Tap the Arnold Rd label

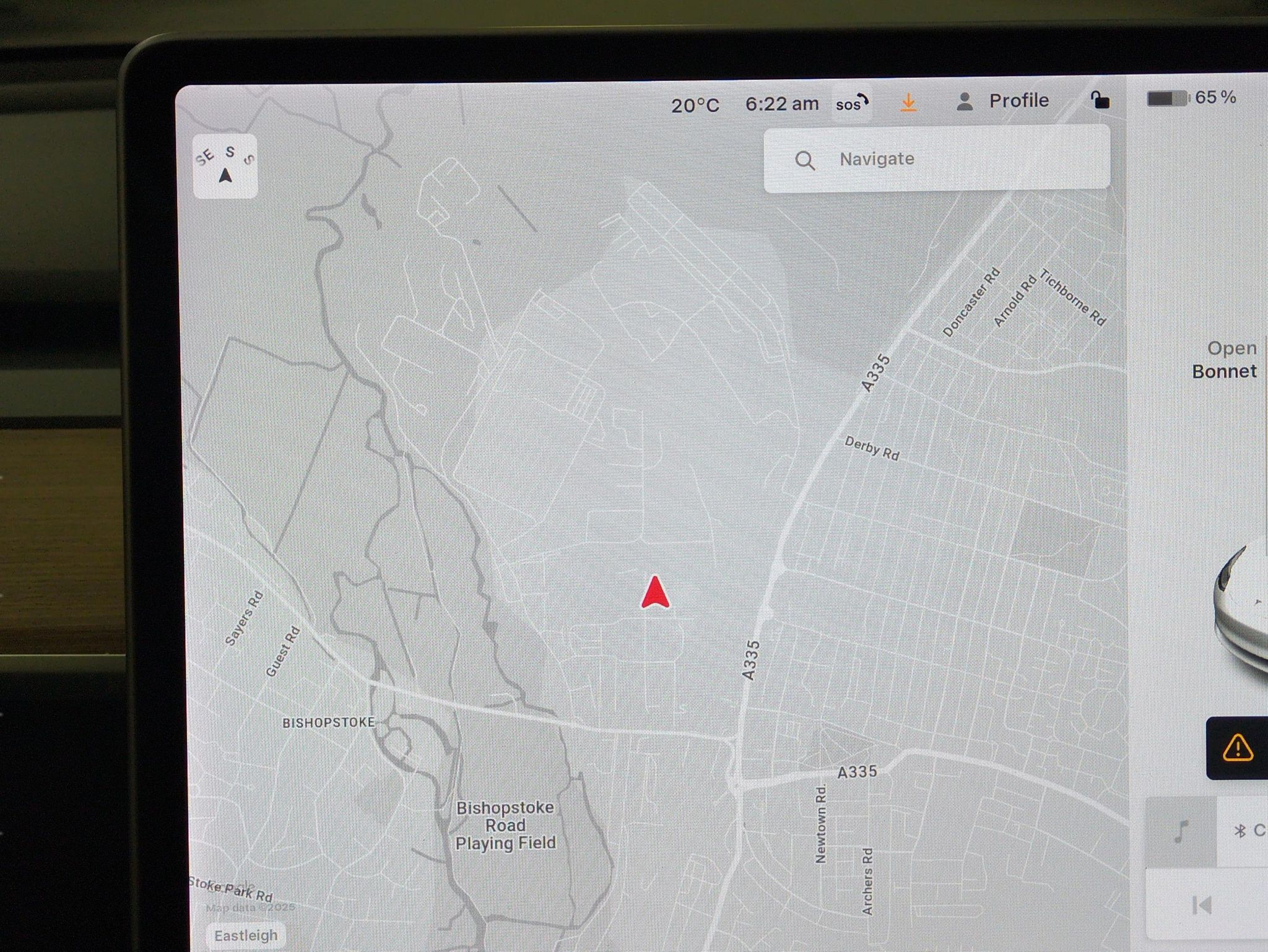point(1015,301)
